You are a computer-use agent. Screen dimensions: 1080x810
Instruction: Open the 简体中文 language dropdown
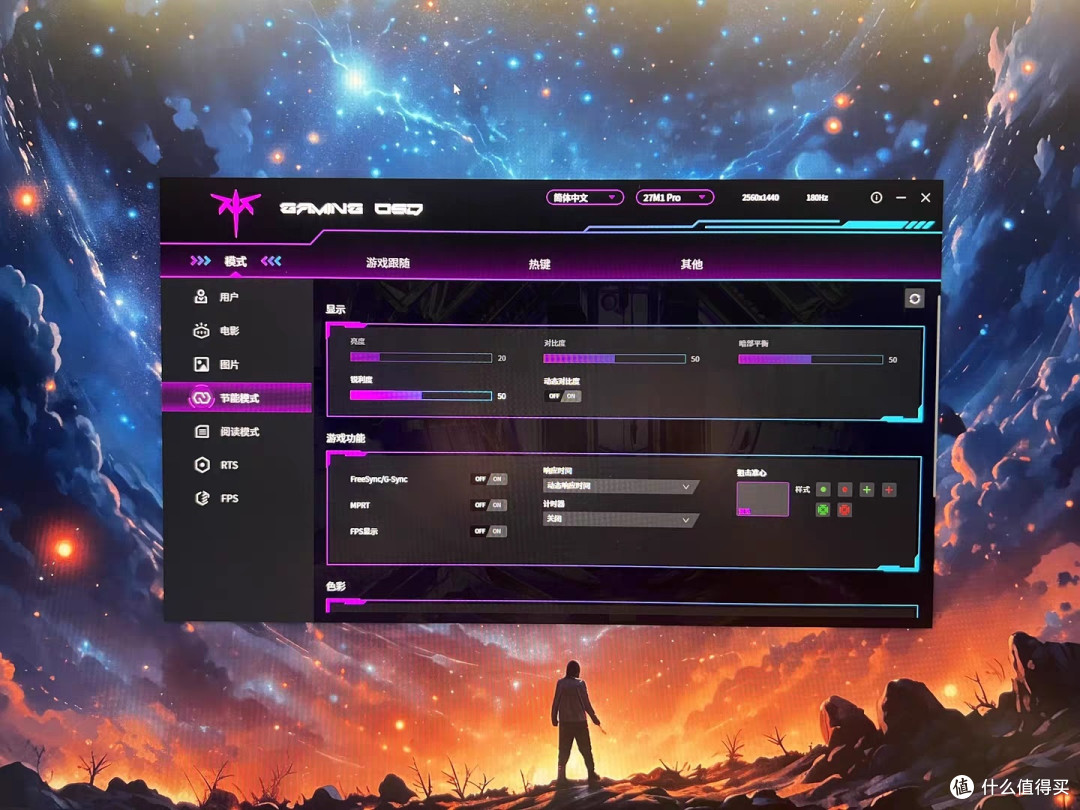click(x=585, y=198)
